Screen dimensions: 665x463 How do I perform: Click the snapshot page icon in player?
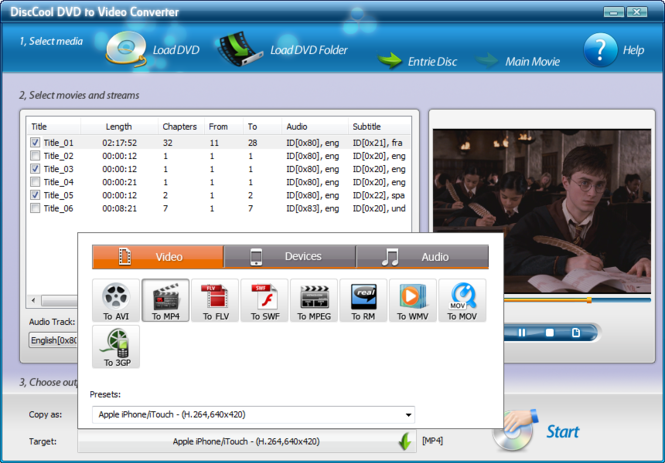[576, 333]
